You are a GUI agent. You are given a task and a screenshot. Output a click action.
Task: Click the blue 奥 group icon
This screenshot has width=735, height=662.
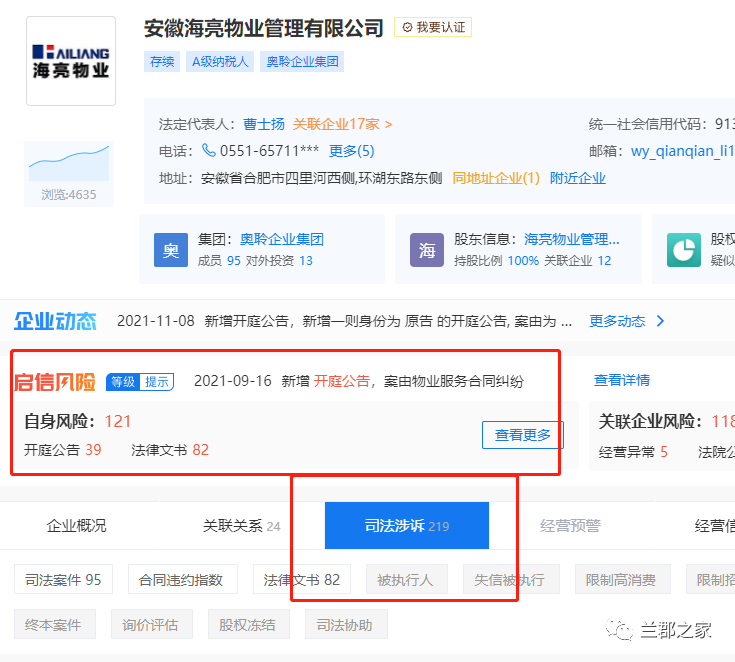(x=171, y=250)
